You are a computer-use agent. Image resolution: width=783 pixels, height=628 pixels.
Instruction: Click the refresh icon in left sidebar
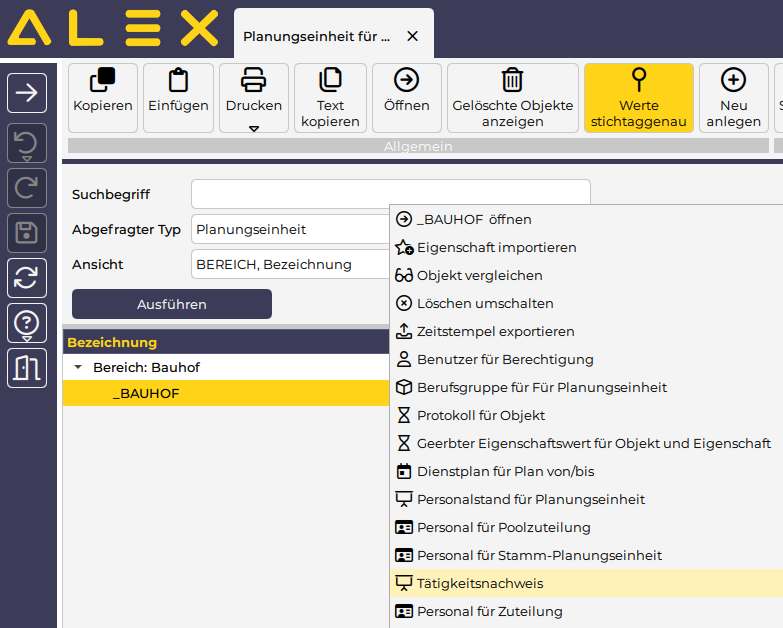click(27, 277)
